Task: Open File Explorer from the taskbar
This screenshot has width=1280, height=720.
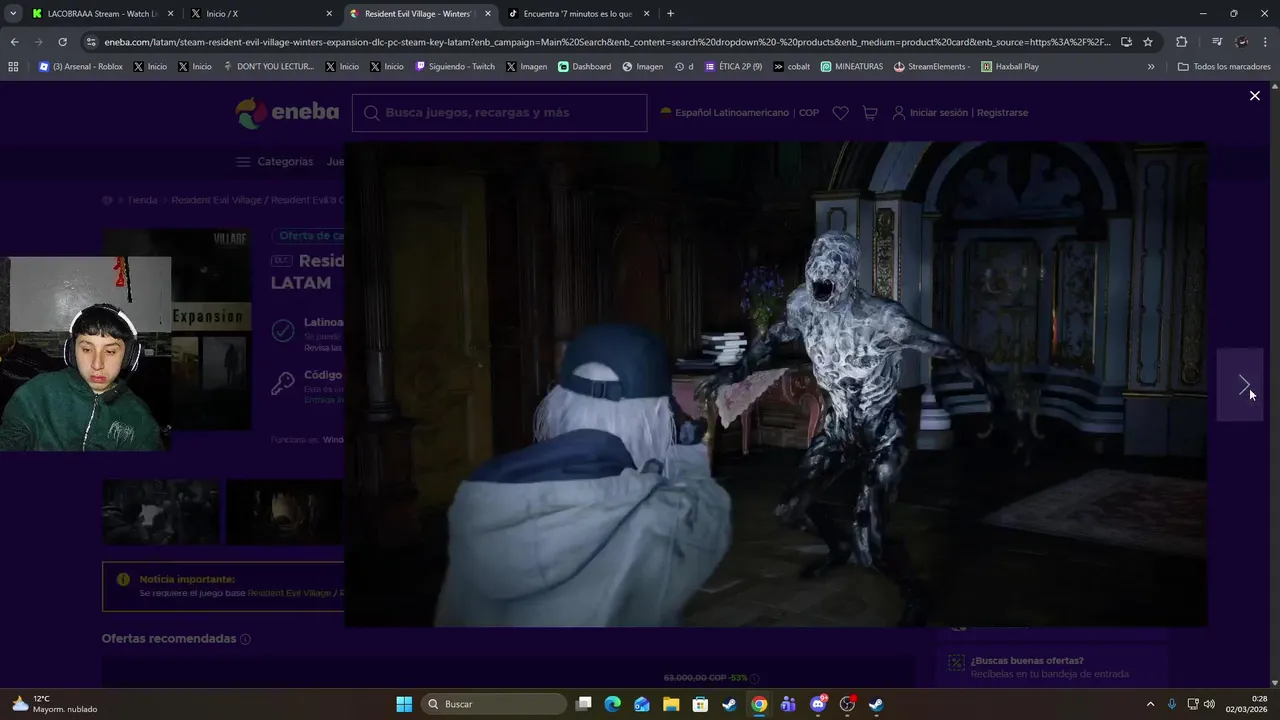Action: [671, 704]
